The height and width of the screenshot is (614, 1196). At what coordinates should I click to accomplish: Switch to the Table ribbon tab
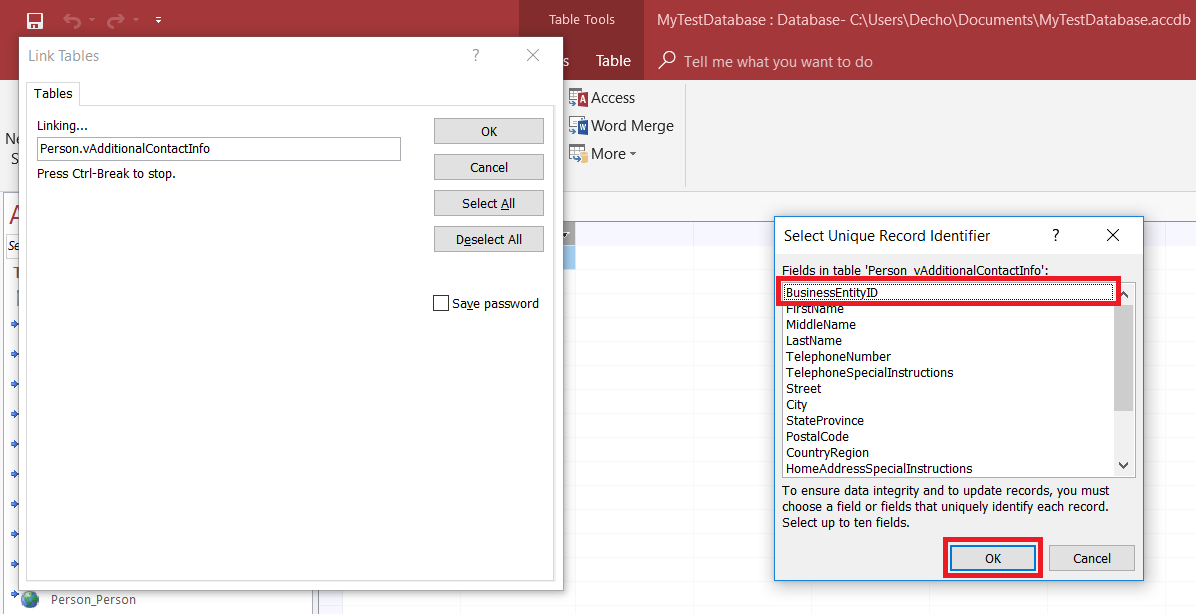613,61
